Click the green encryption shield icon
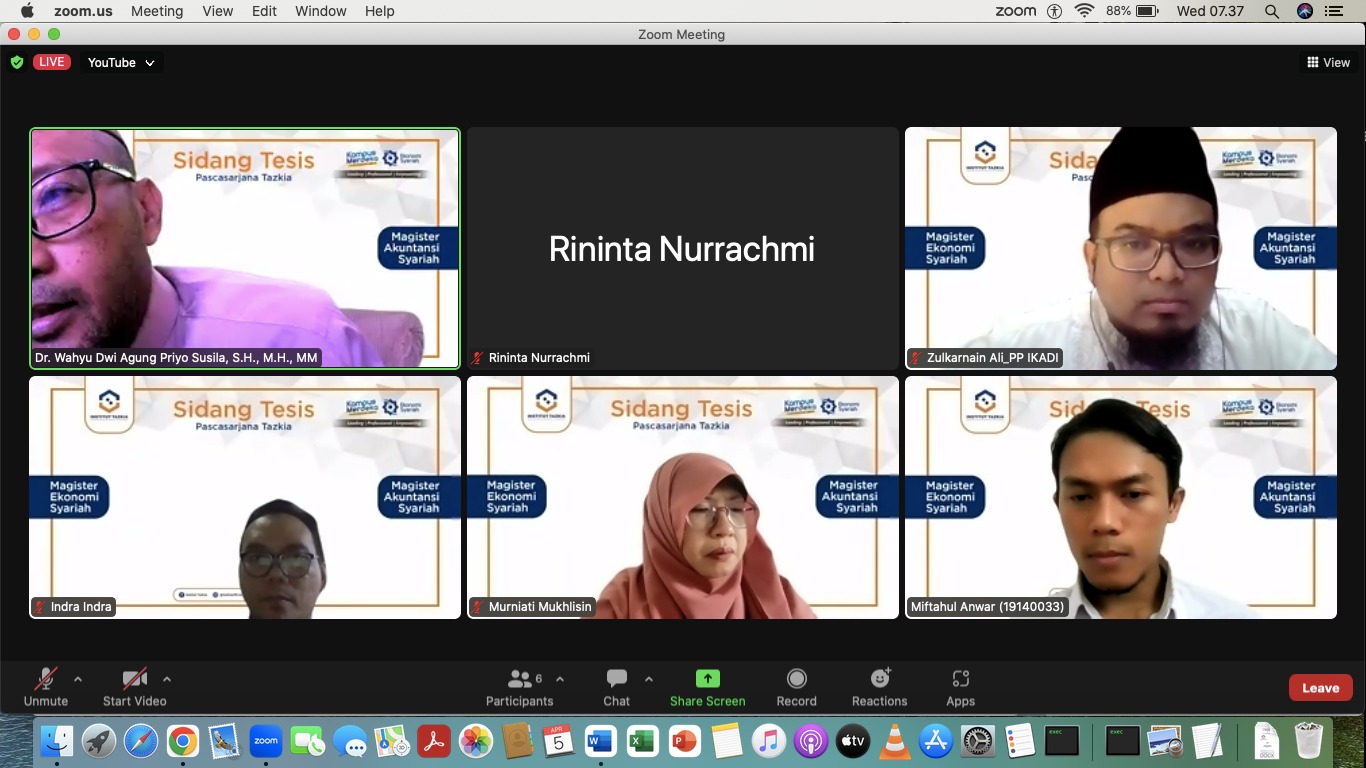This screenshot has width=1366, height=768. pyautogui.click(x=17, y=62)
